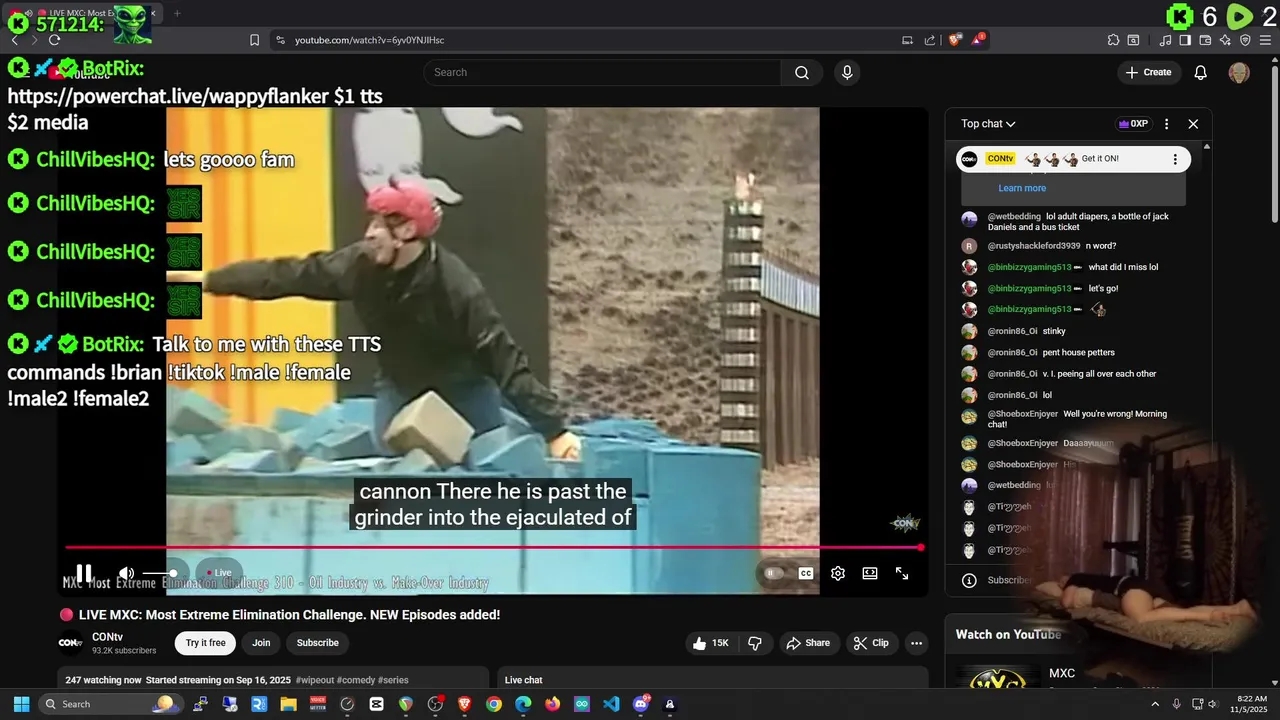Open pinned CONtv message options

pyautogui.click(x=1175, y=159)
